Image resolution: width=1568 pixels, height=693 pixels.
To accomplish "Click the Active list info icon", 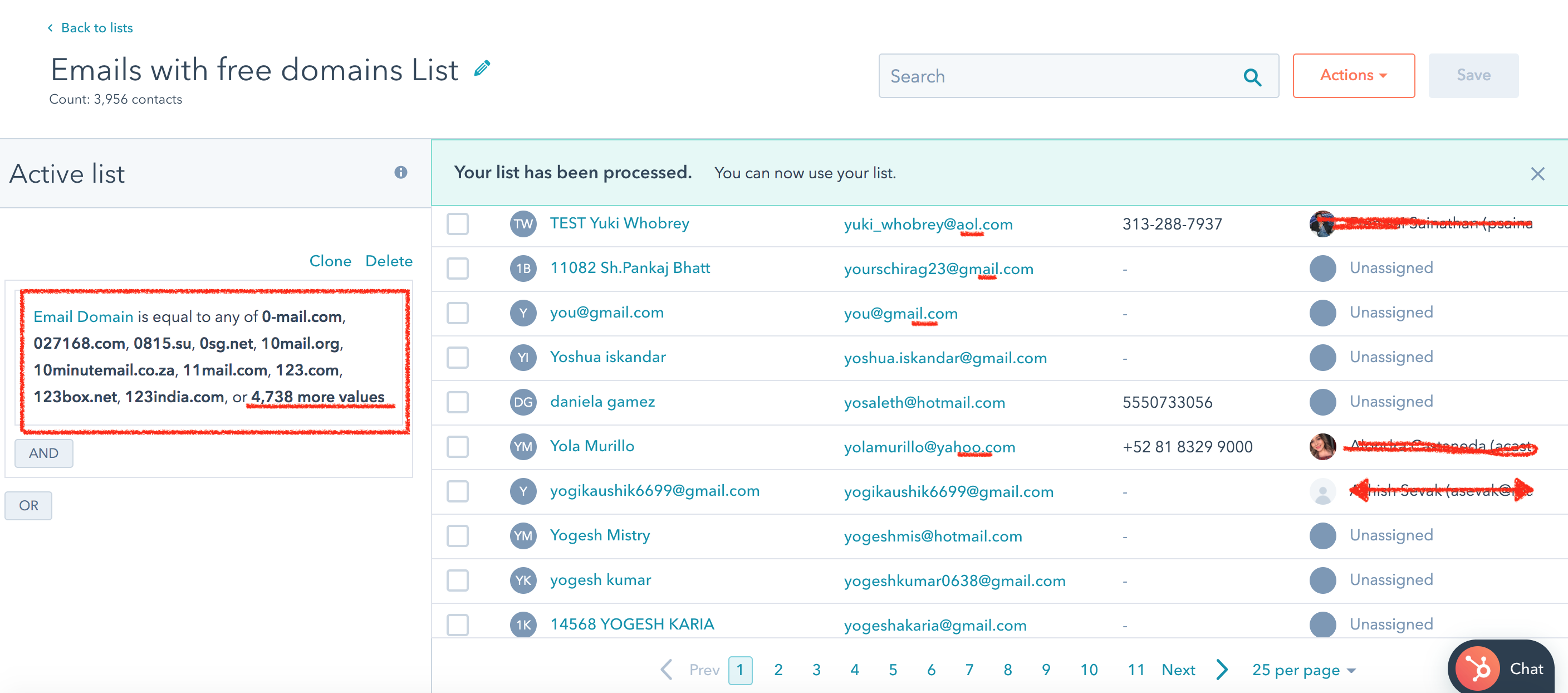I will coord(400,172).
